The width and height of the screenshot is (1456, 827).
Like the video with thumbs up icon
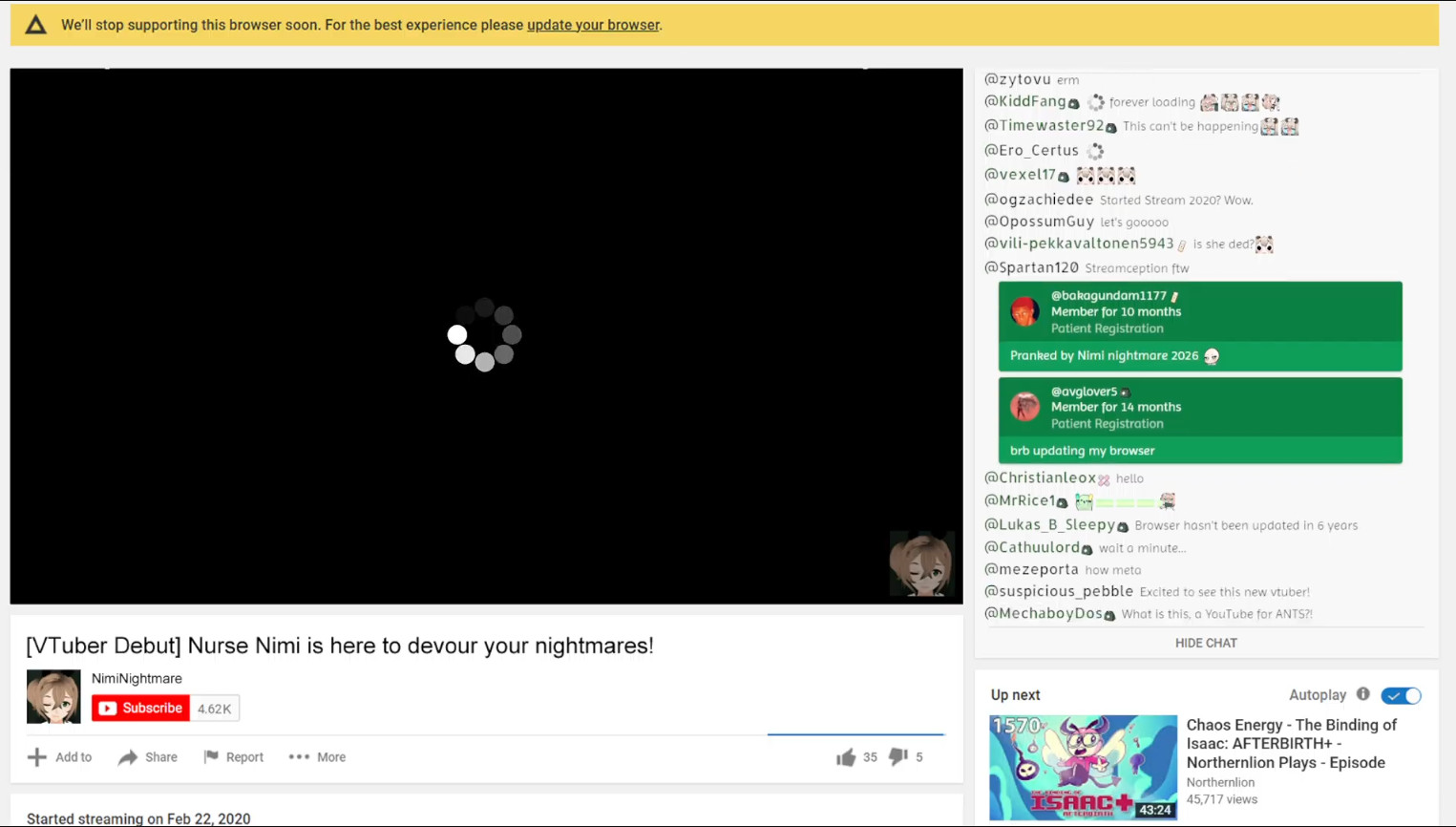(846, 757)
